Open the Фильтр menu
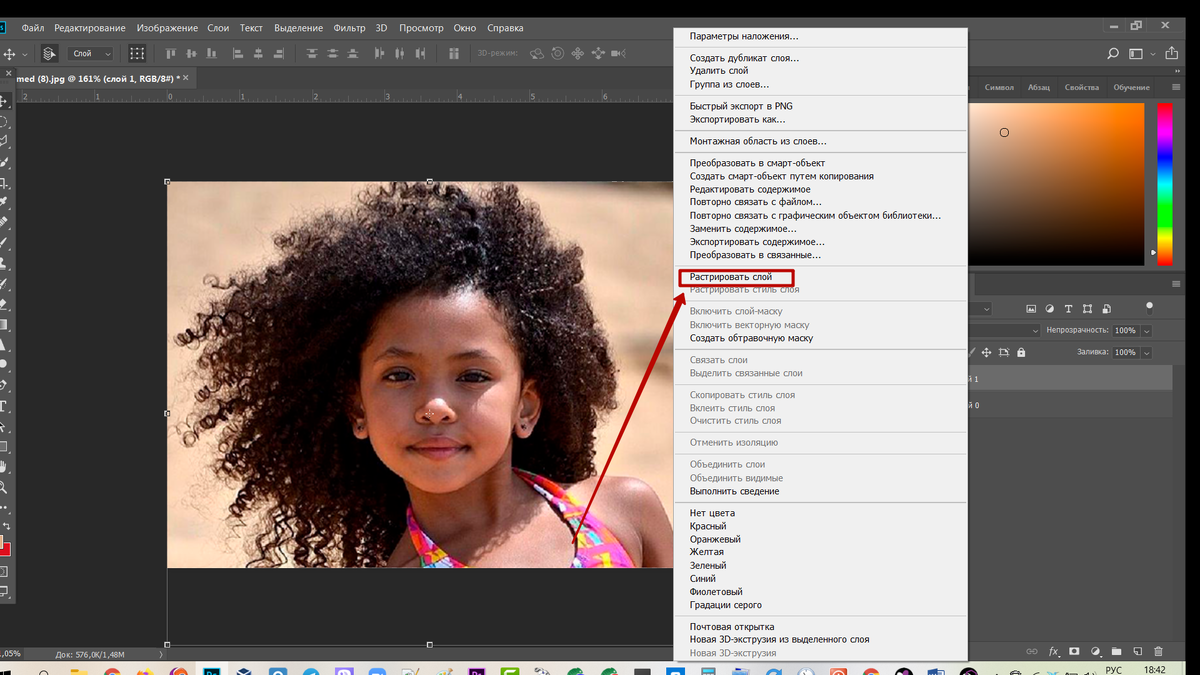The width and height of the screenshot is (1200, 675). (x=350, y=28)
